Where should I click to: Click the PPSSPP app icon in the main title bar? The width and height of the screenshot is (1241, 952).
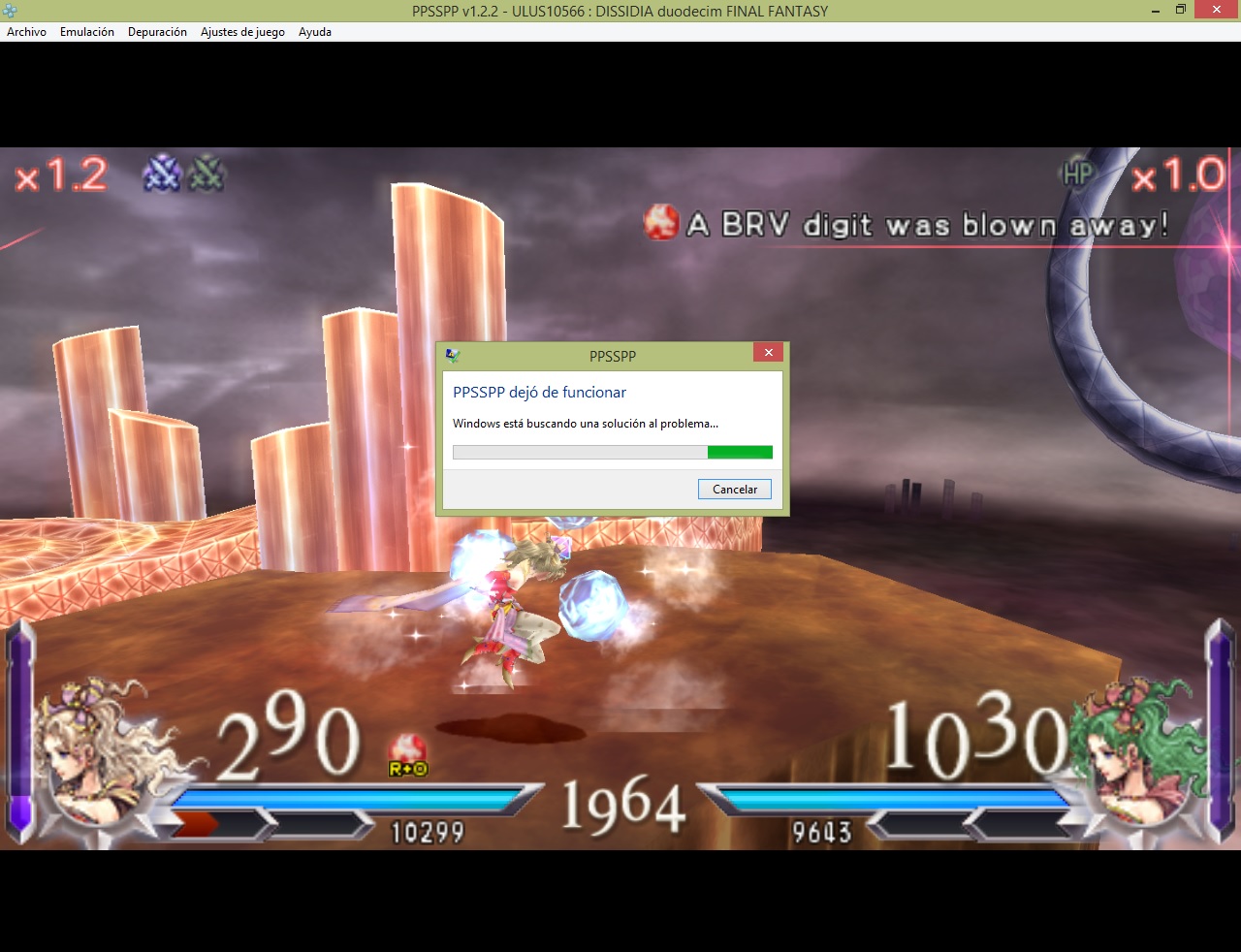click(x=10, y=11)
